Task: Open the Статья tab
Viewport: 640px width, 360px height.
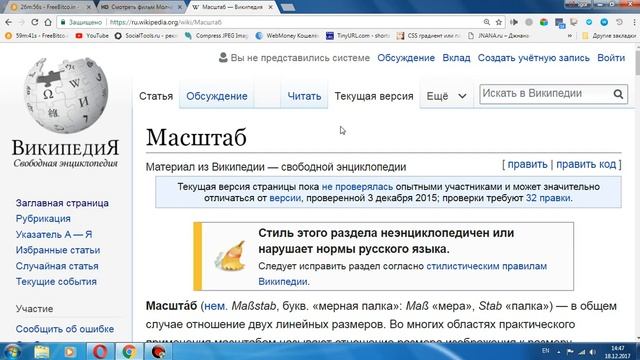Action: pos(156,96)
